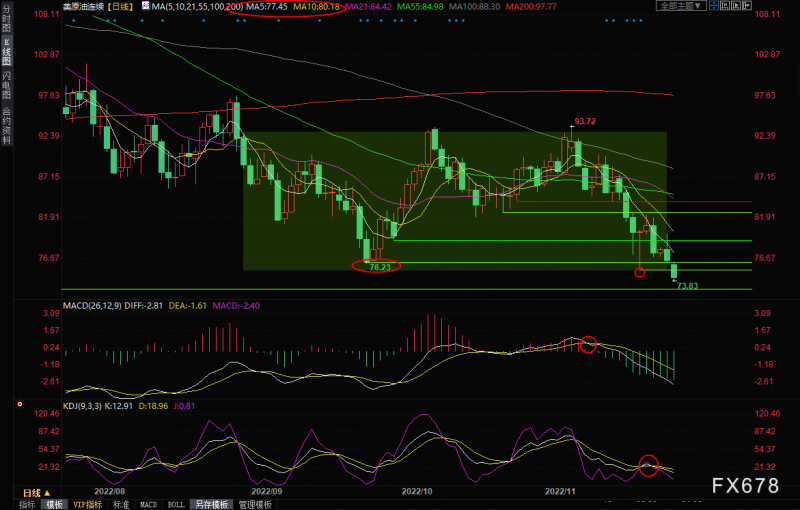Click the 2022/09 date axis label

pos(267,491)
